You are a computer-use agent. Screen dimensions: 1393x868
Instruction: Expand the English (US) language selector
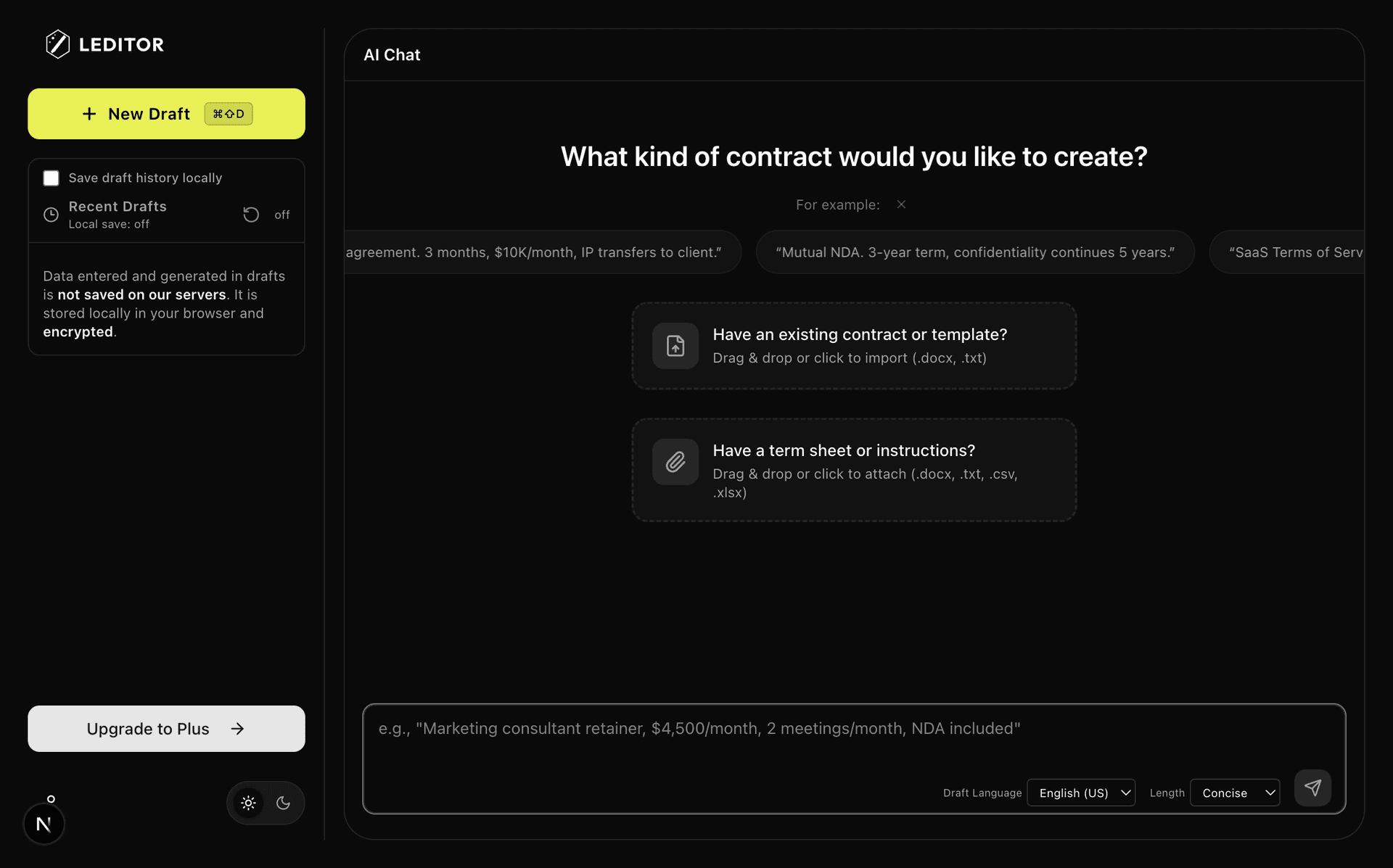click(1080, 793)
